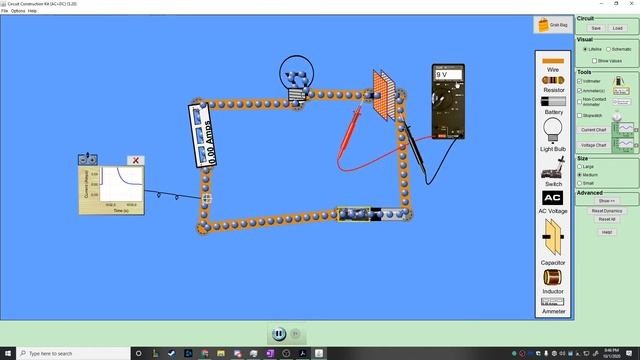Enable the Stopwatch checkbox
The width and height of the screenshot is (640, 360).
point(580,116)
